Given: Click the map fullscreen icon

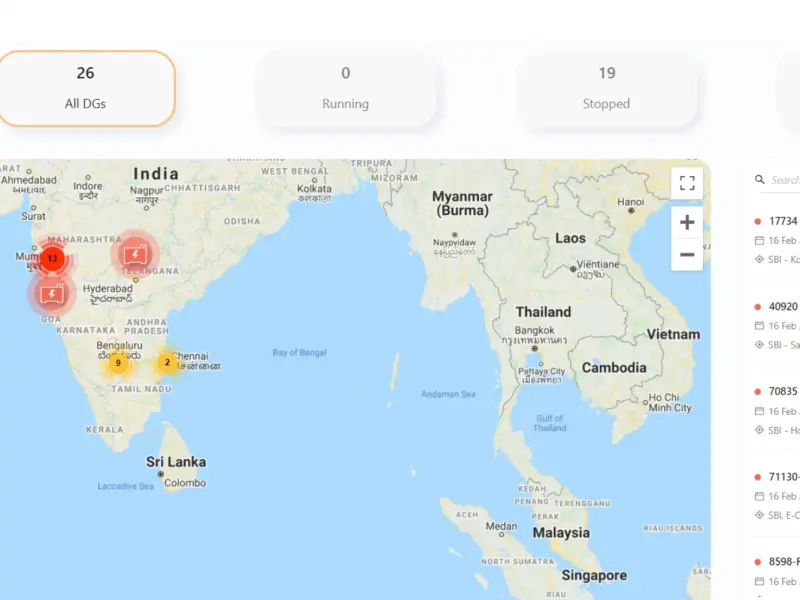Looking at the screenshot, I should coord(687,183).
